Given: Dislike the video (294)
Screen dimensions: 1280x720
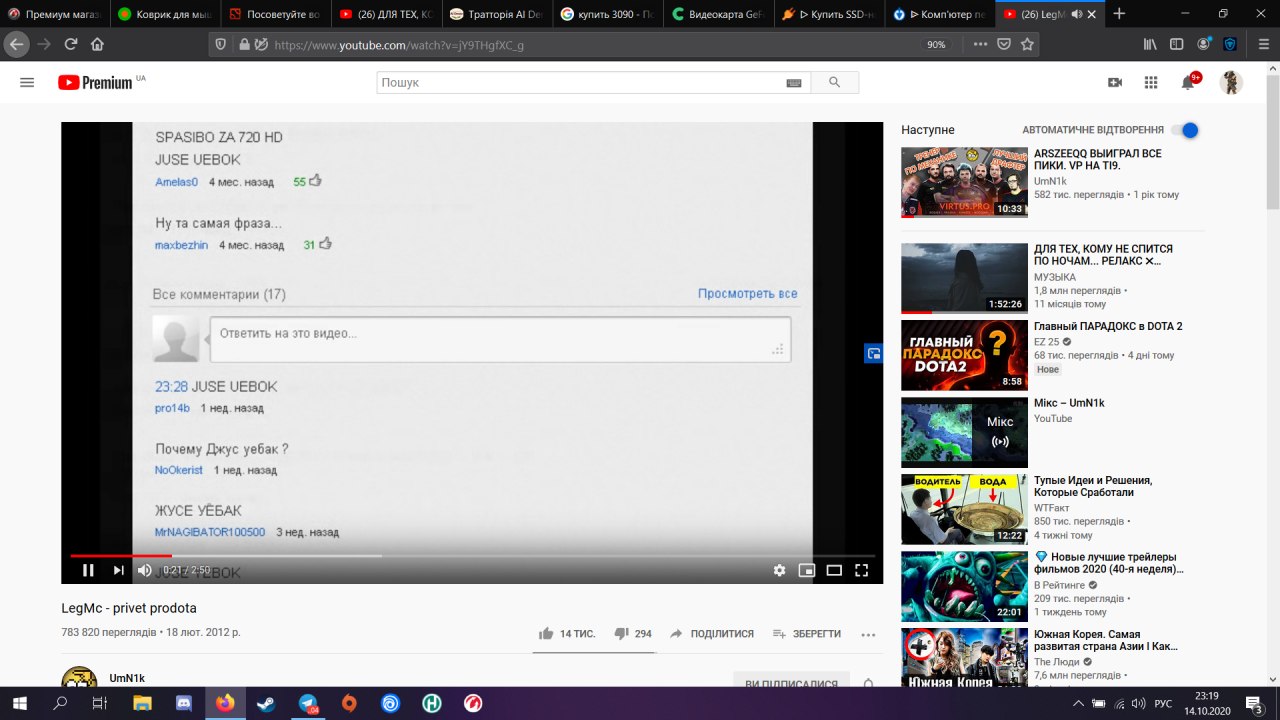Looking at the screenshot, I should tap(632, 634).
